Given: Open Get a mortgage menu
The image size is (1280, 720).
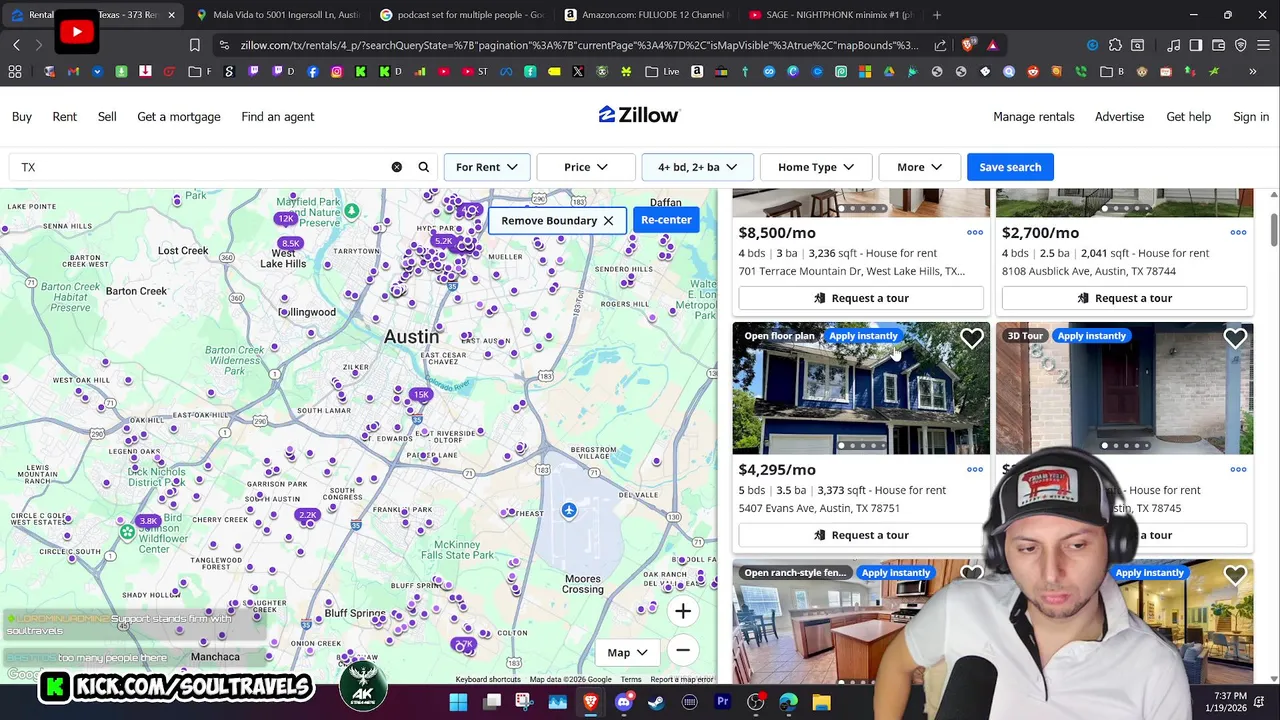Looking at the screenshot, I should pos(179,117).
